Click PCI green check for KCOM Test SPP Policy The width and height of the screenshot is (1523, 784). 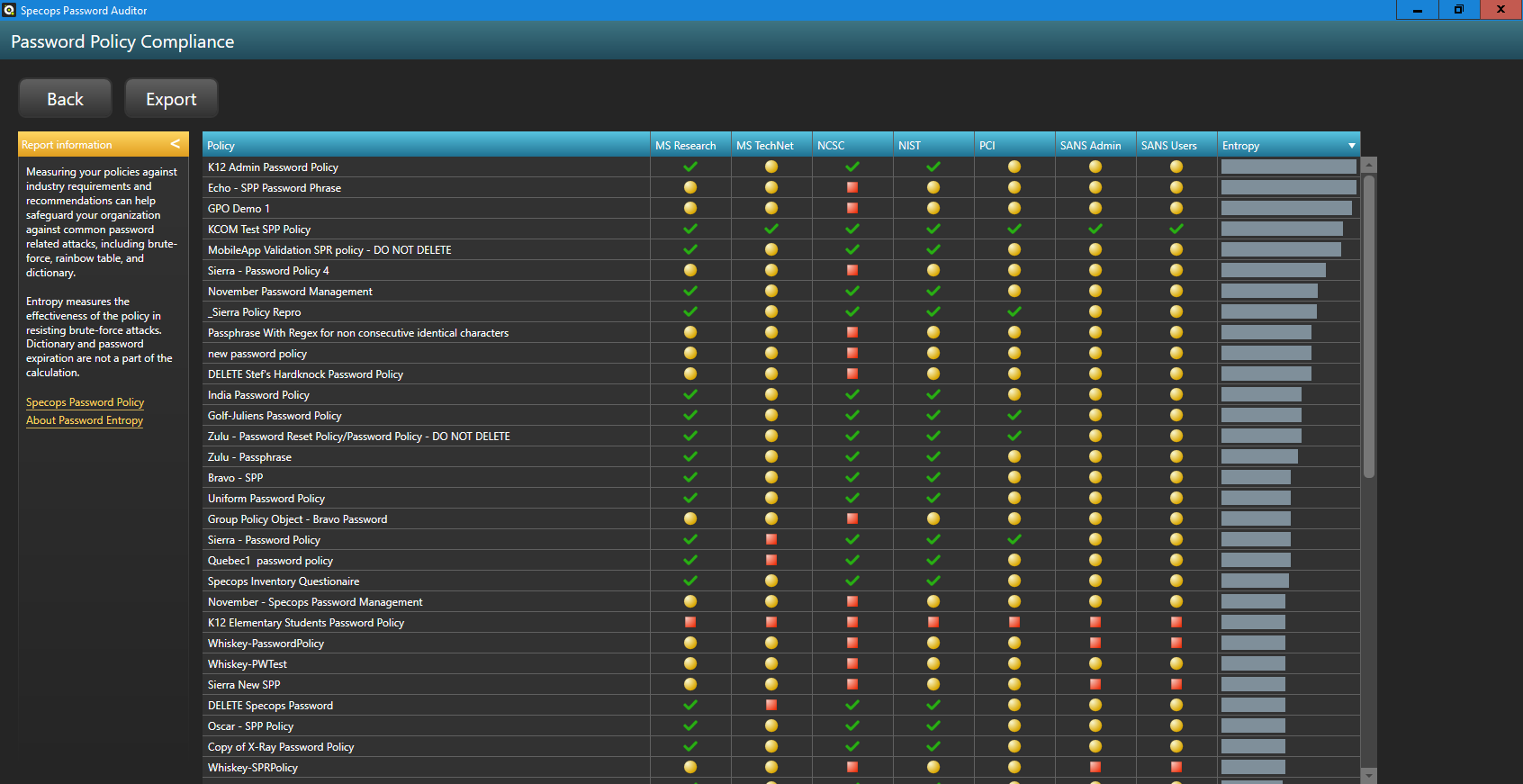[x=1014, y=229]
